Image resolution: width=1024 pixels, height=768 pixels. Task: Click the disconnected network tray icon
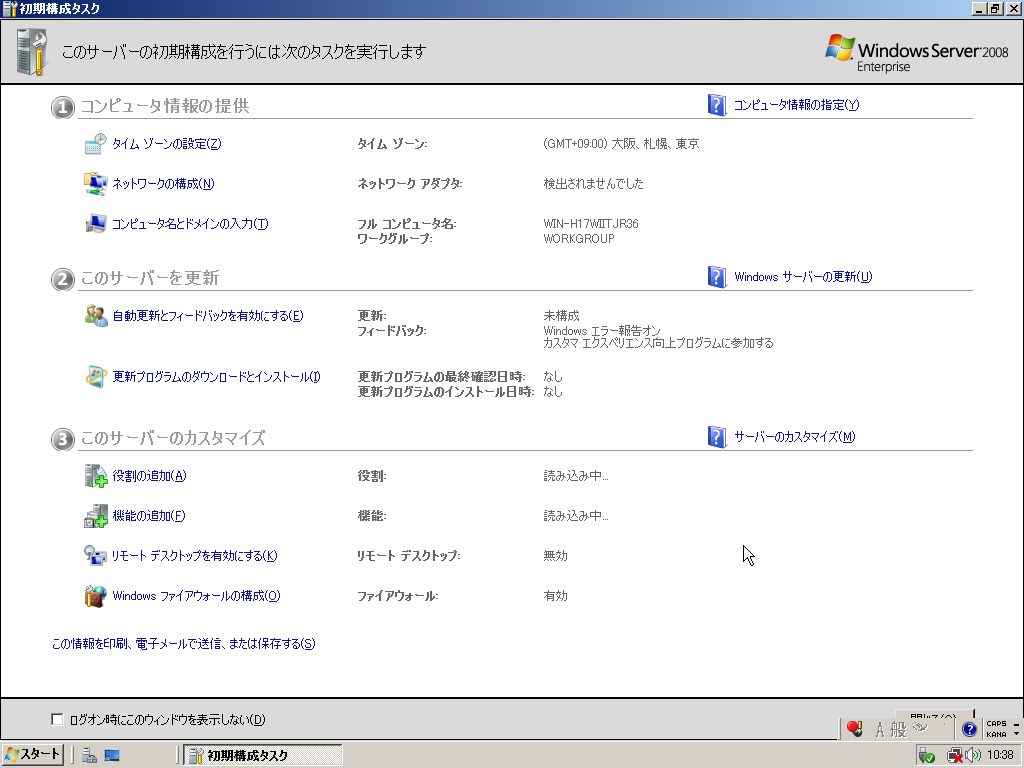click(x=954, y=756)
